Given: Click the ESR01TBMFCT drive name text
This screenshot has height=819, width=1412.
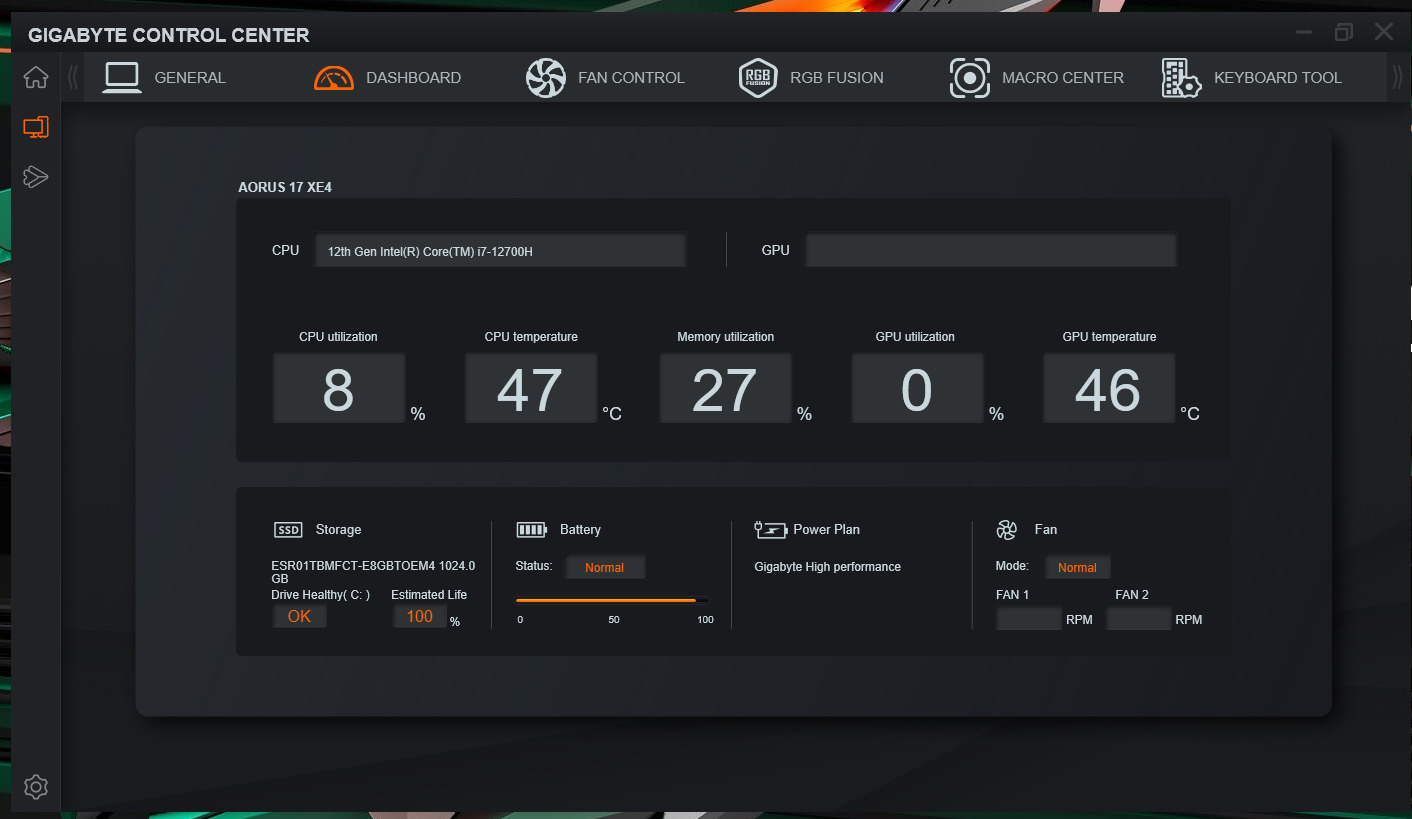Looking at the screenshot, I should (x=373, y=572).
